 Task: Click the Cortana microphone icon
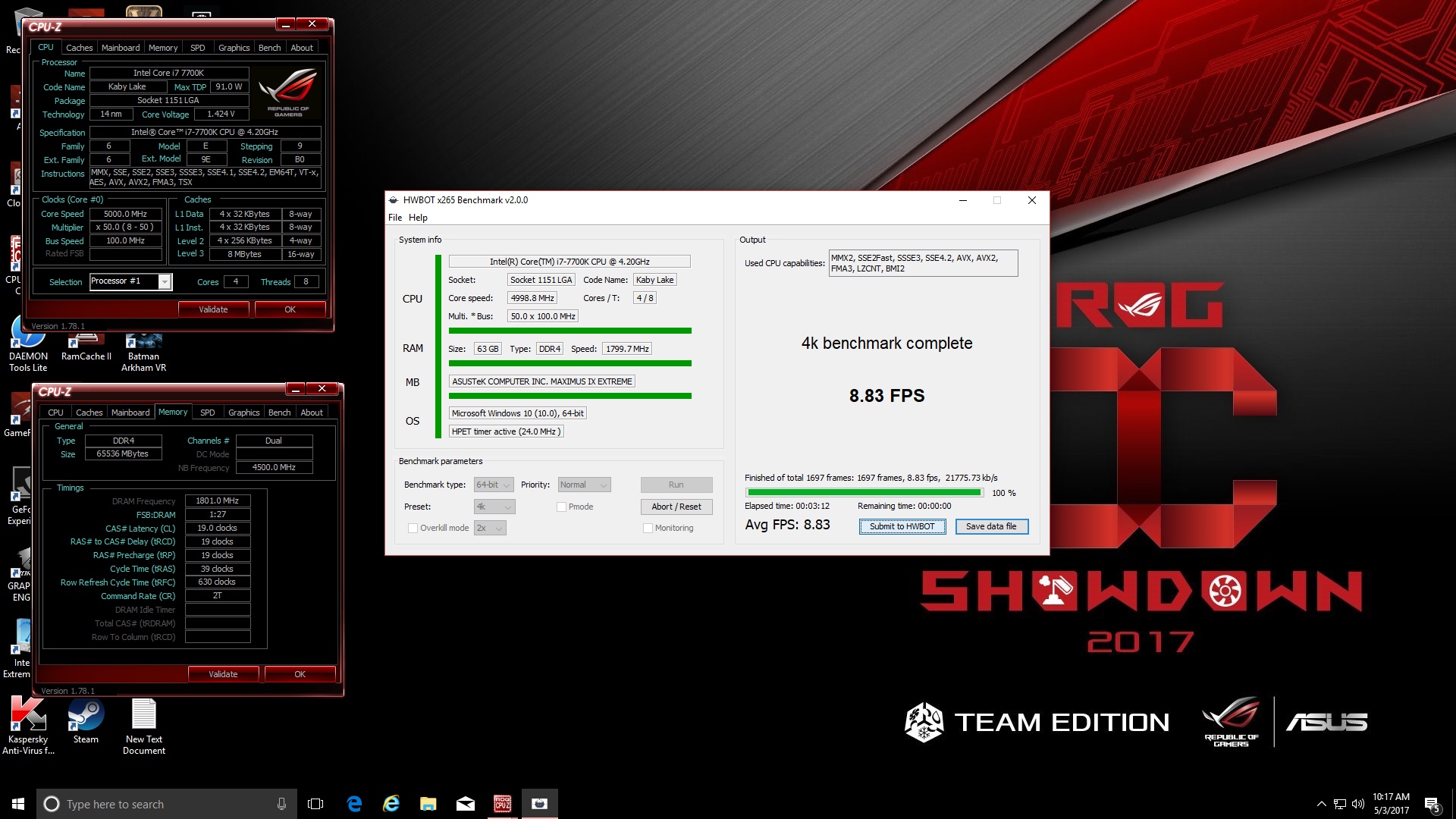point(281,804)
